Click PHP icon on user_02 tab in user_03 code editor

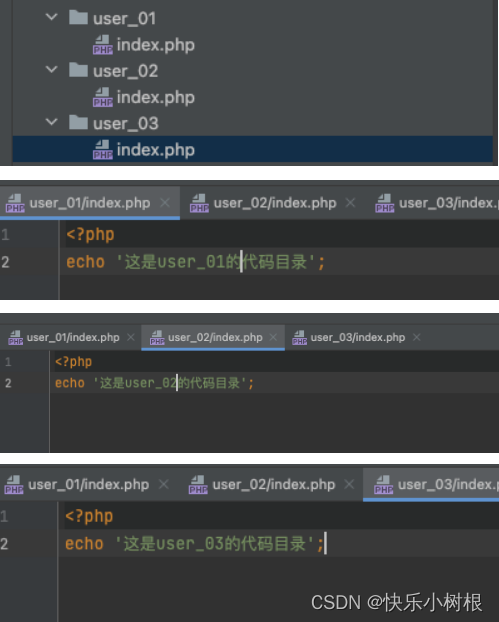198,485
